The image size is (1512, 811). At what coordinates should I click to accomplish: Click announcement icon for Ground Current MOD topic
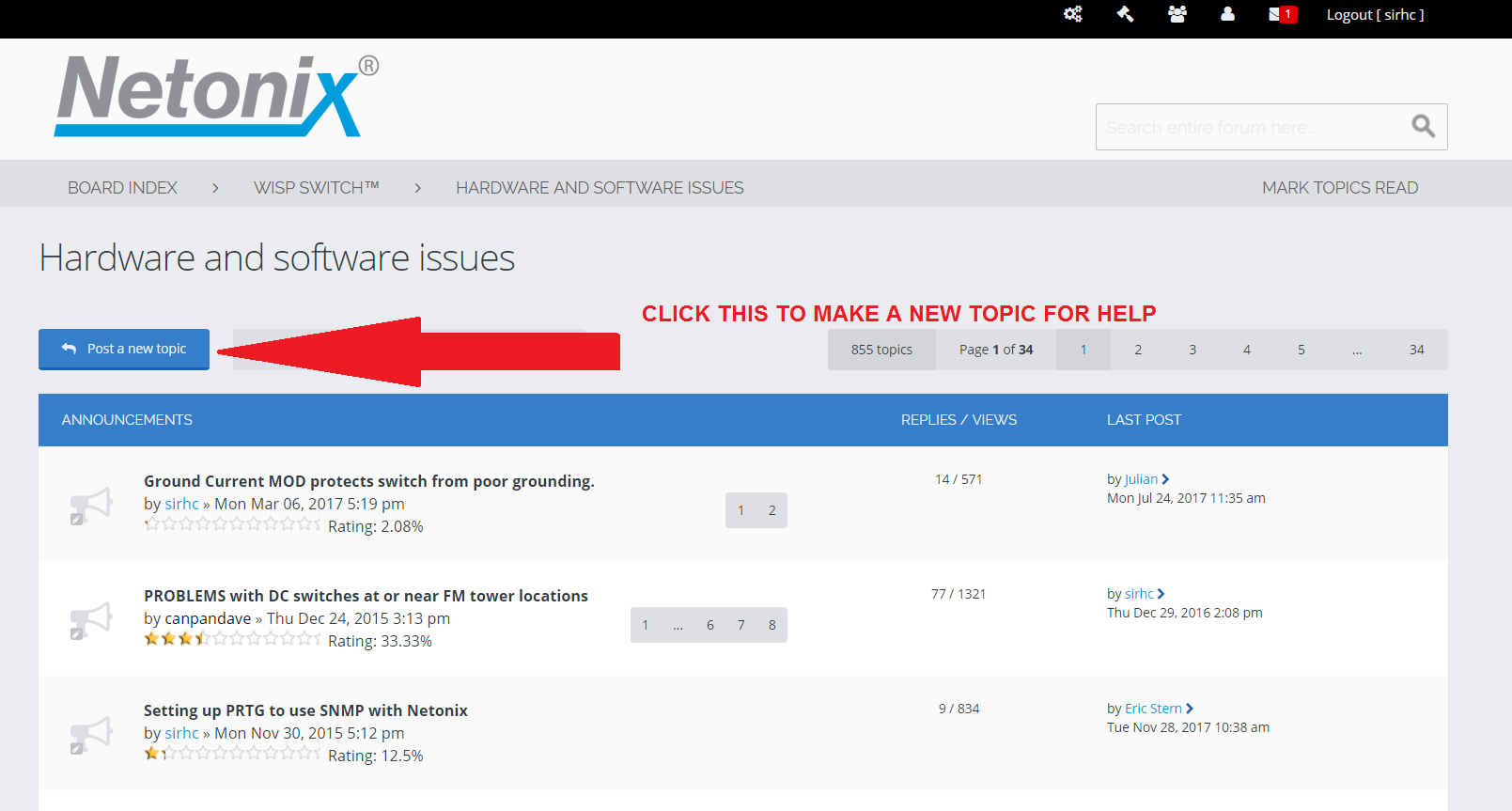pos(91,505)
